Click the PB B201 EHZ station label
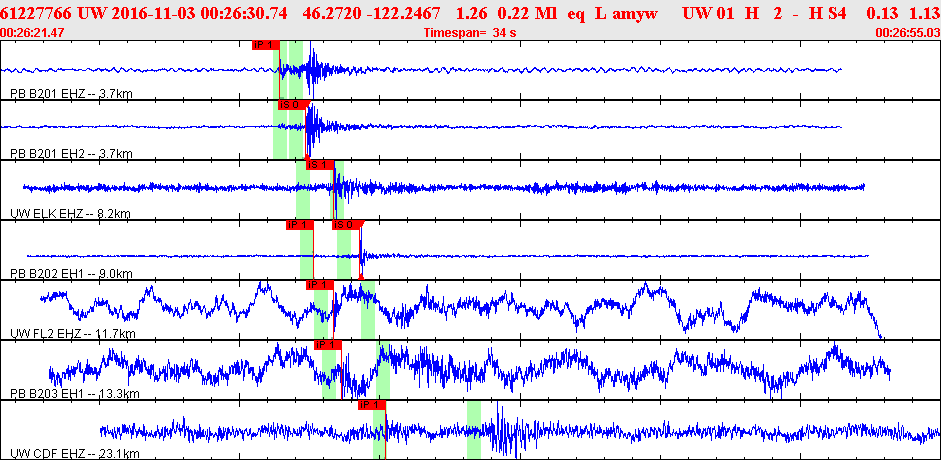This screenshot has width=941, height=460. [x=70, y=94]
